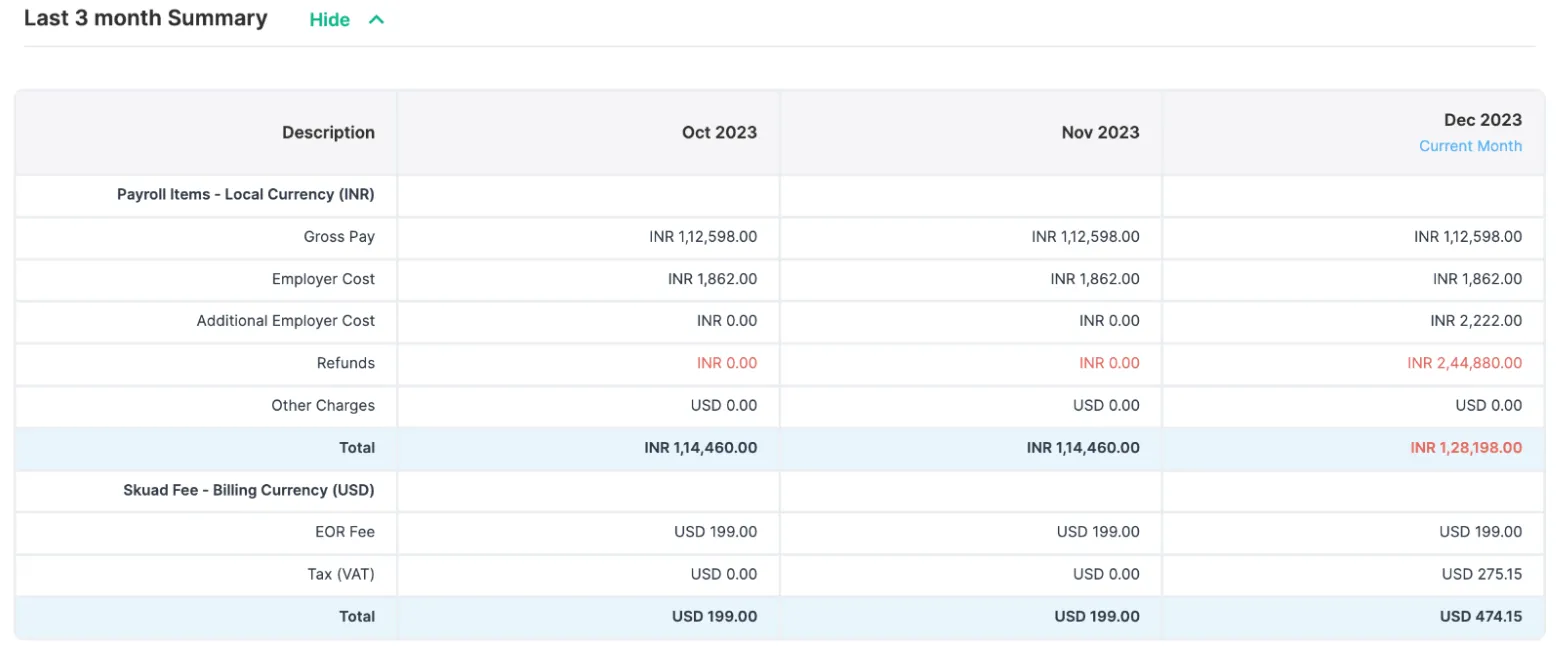Viewport: 1558px width, 654px height.
Task: Select Nov 2023 EOR Fee USD 199.00
Action: pyautogui.click(x=1098, y=532)
